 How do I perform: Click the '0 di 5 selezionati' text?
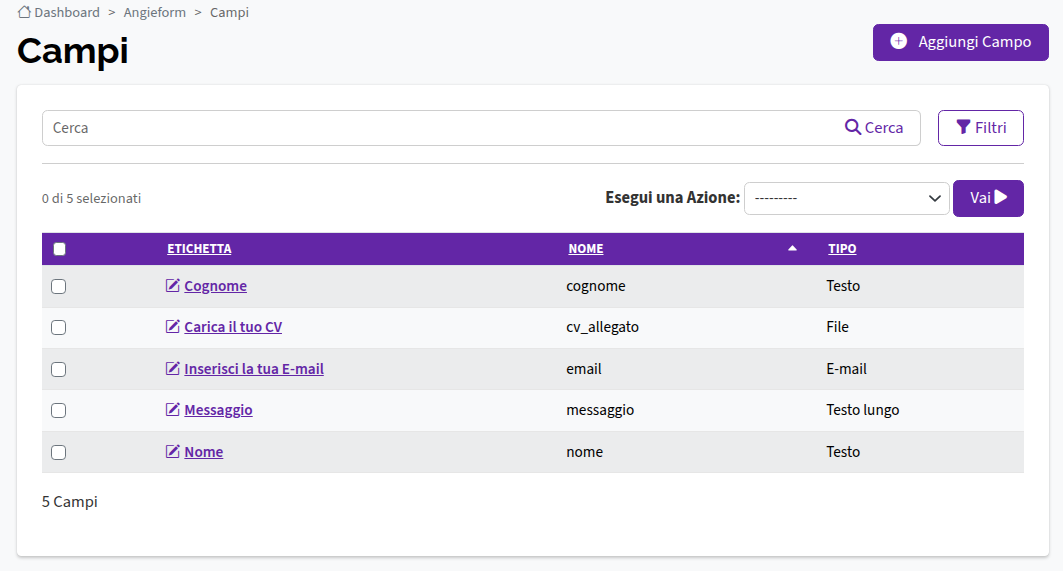click(x=92, y=199)
